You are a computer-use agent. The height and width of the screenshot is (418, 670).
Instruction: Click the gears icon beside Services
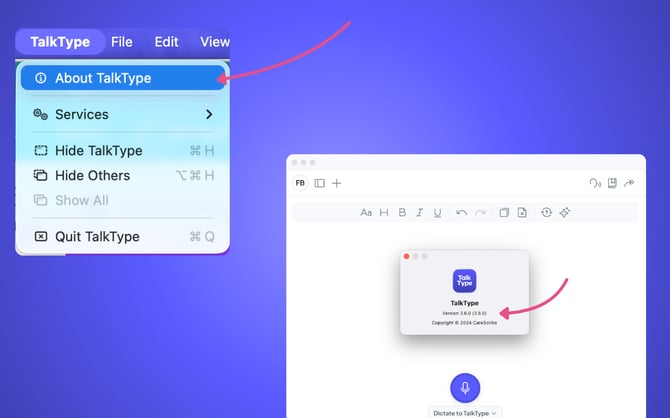click(x=41, y=114)
